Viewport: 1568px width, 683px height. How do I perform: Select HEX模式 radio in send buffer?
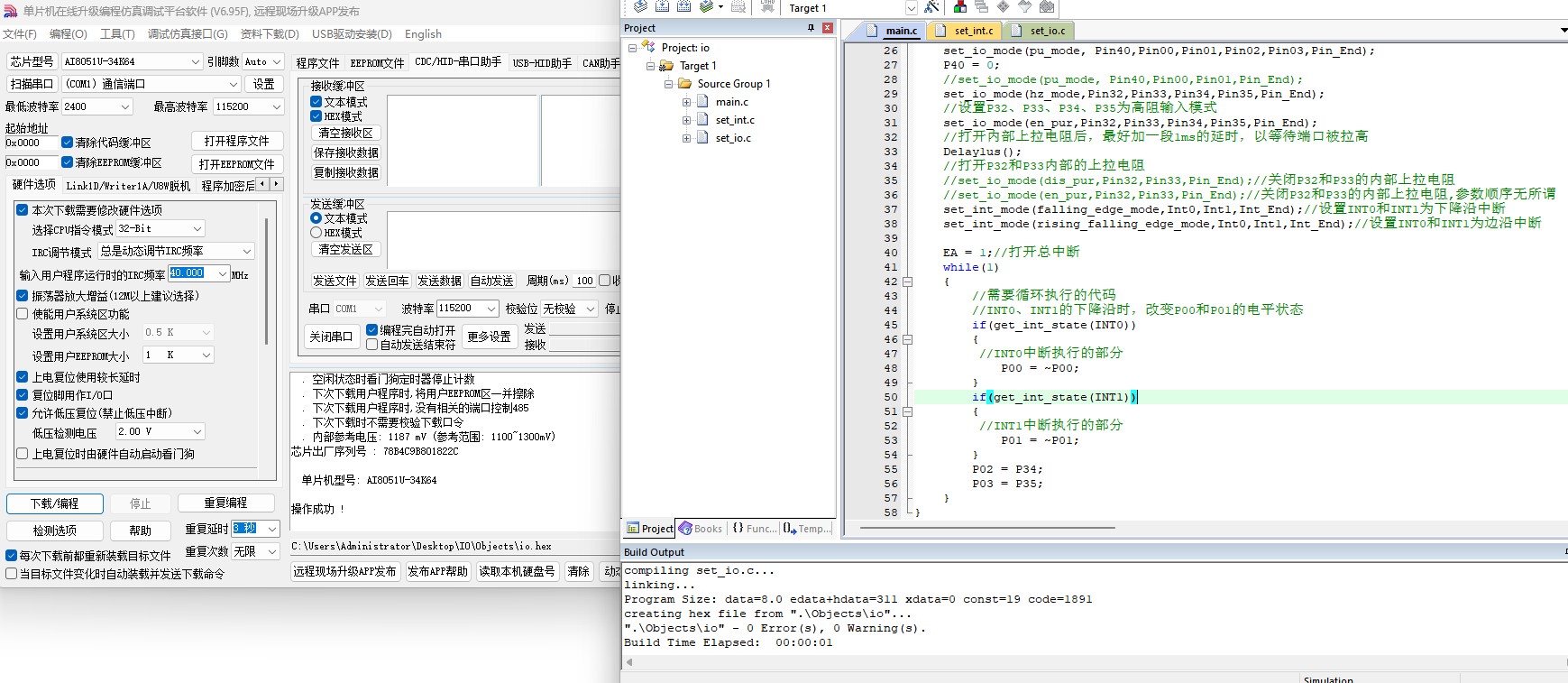pos(316,233)
